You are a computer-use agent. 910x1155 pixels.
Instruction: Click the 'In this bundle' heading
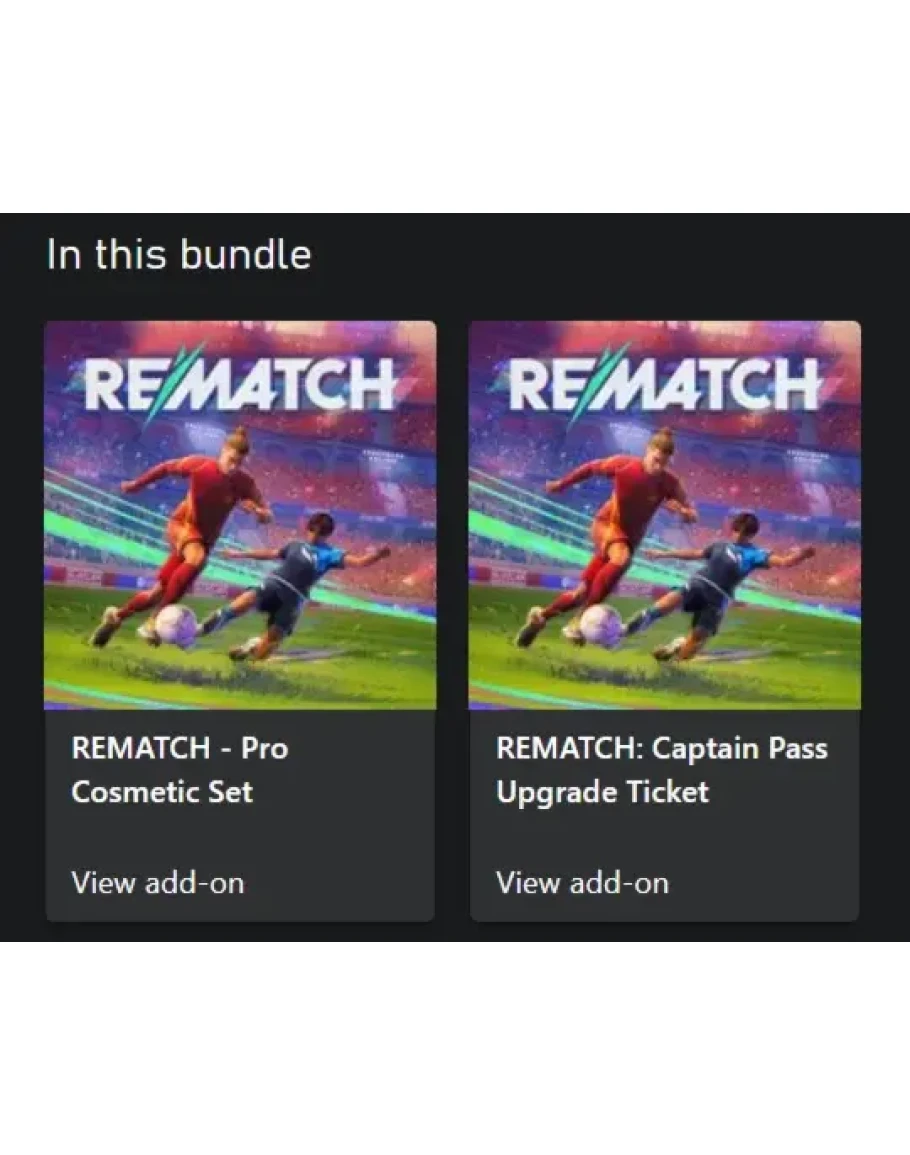(179, 255)
